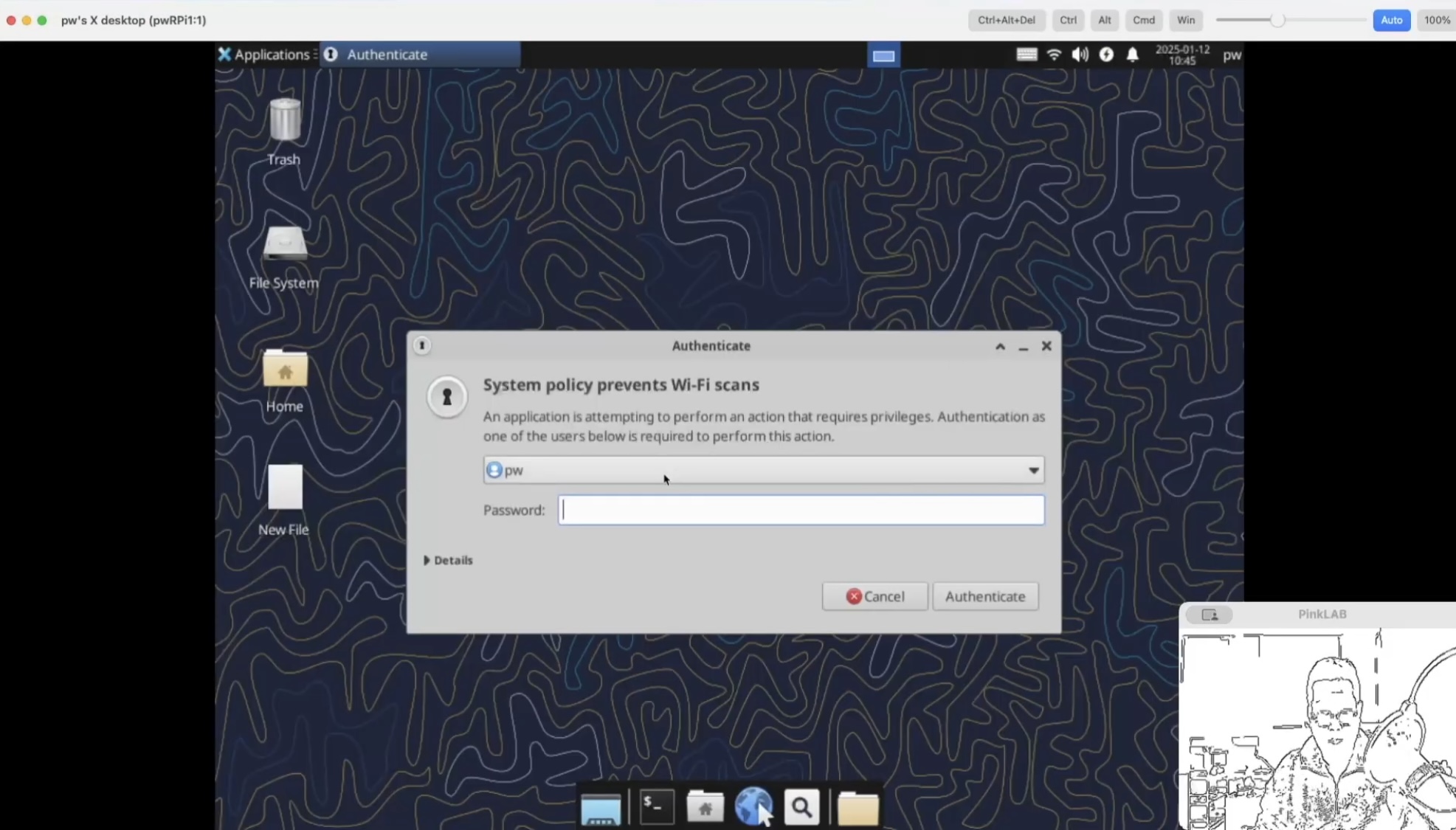Click the Wi-Fi network tray icon

(x=1054, y=55)
